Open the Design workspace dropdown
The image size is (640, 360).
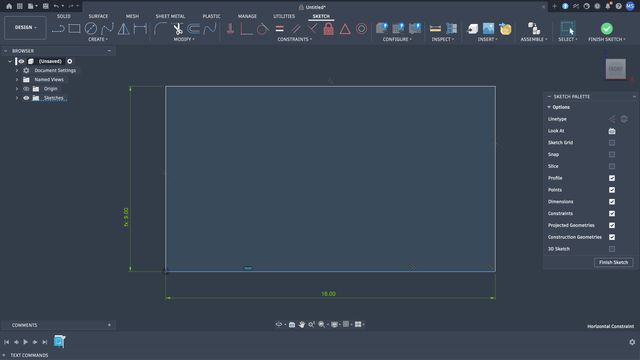25,27
